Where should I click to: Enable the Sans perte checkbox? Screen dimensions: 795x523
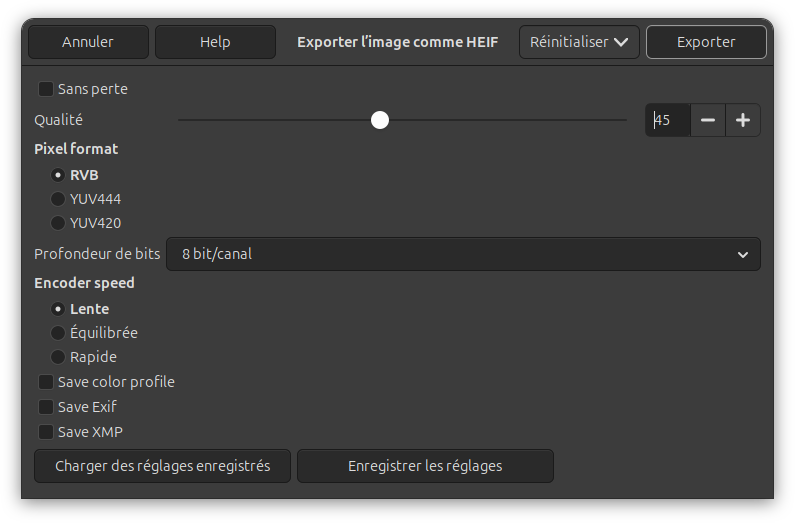[x=46, y=89]
